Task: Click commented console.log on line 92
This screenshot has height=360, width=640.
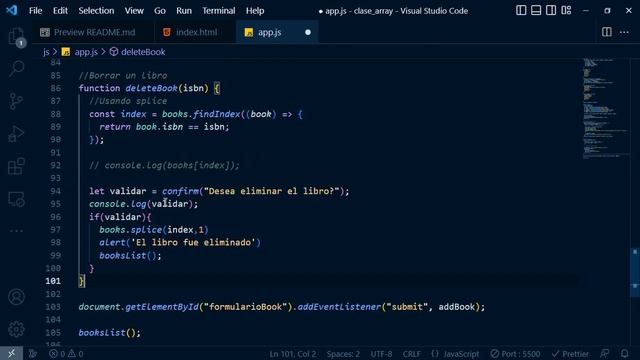Action: click(x=164, y=165)
